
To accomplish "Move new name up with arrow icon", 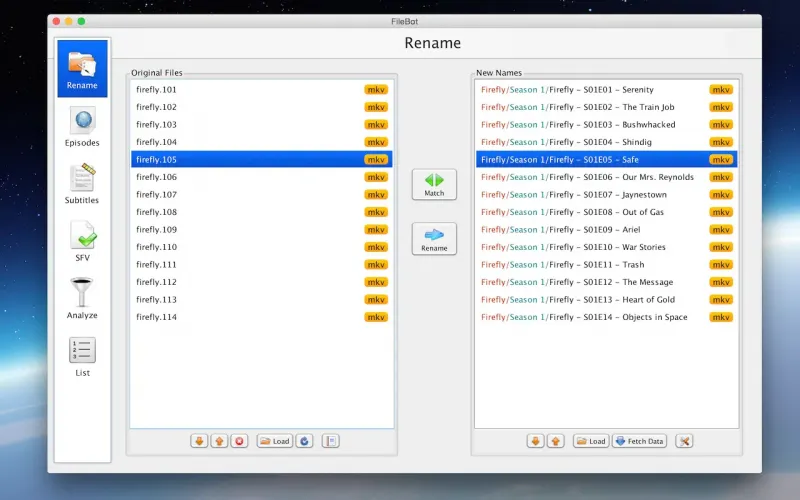I will tap(556, 441).
